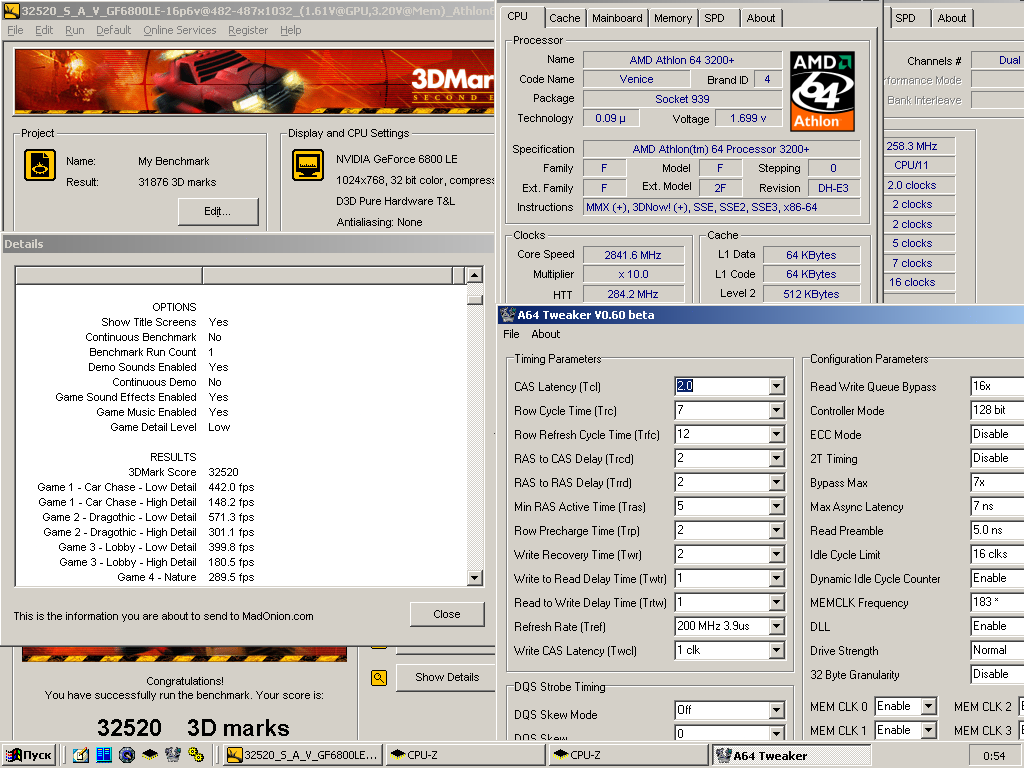Open About tab in the right CPU-Z window
The width and height of the screenshot is (1024, 768).
click(952, 18)
